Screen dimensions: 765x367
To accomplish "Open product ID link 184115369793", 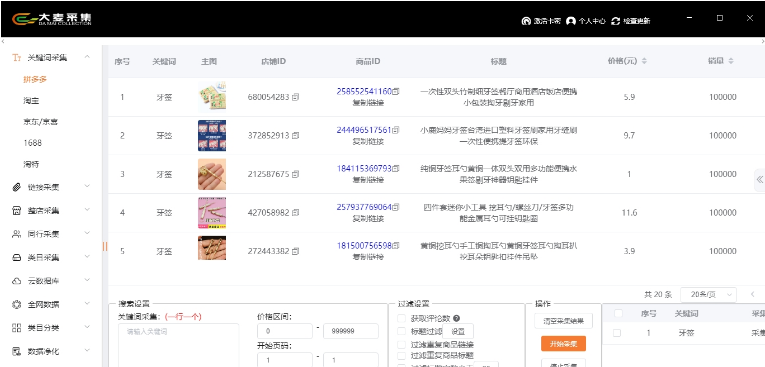I will [364, 168].
